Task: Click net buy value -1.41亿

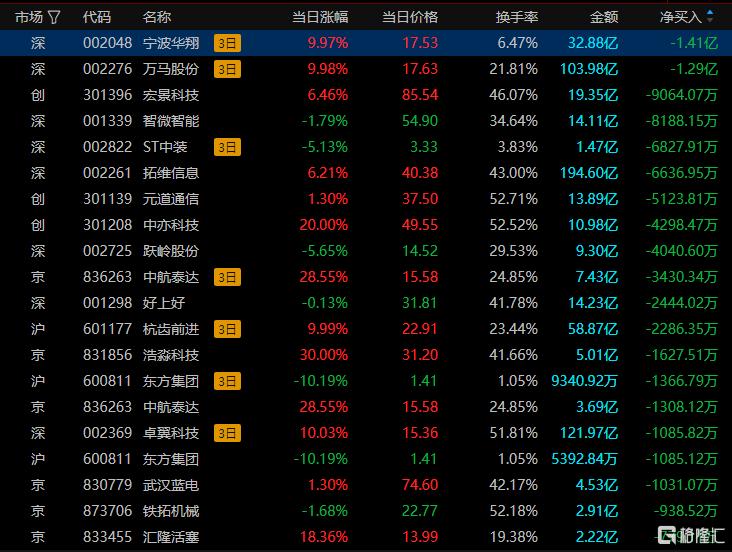Action: (x=694, y=43)
